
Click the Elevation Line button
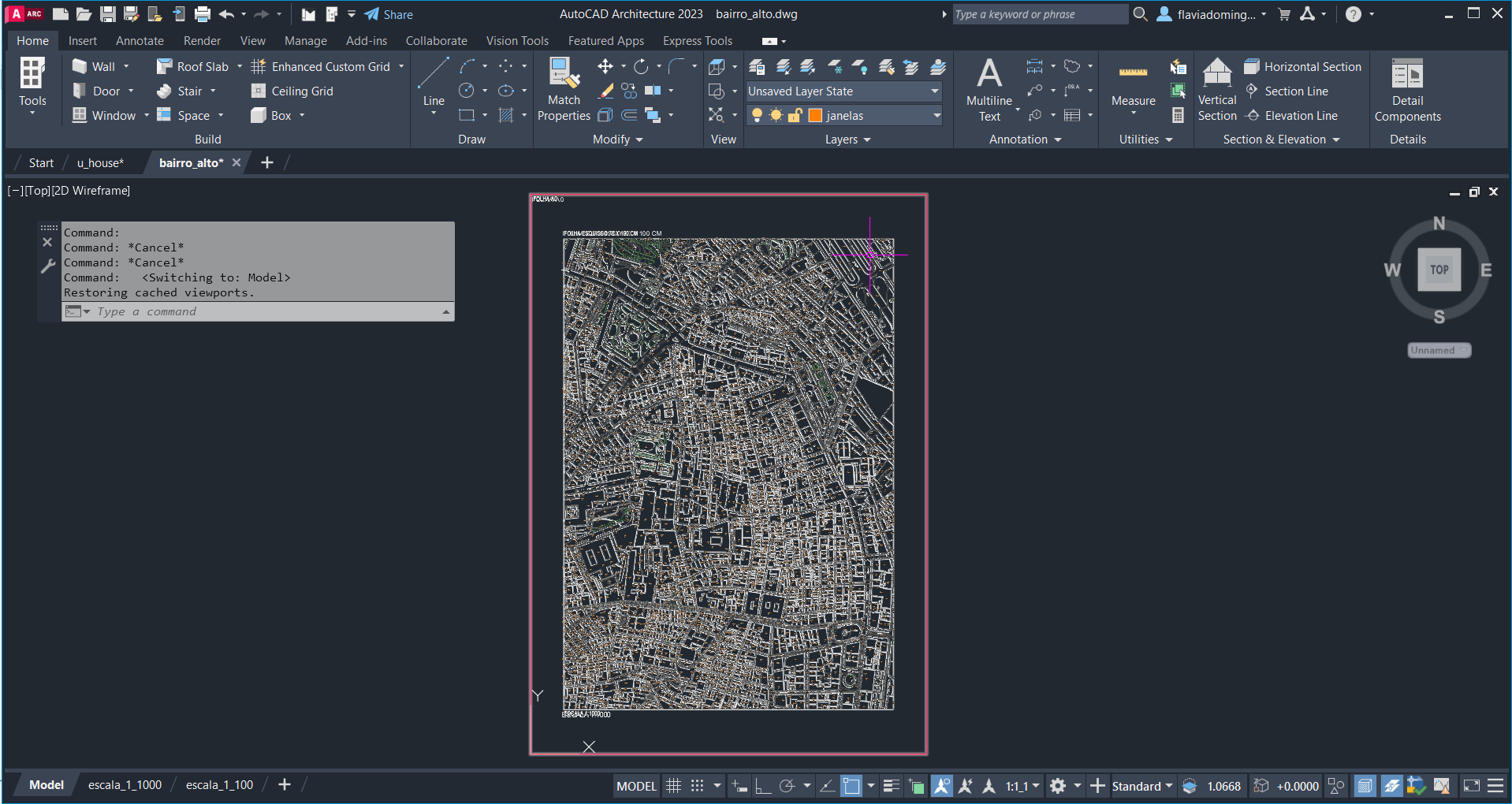pyautogui.click(x=1300, y=116)
